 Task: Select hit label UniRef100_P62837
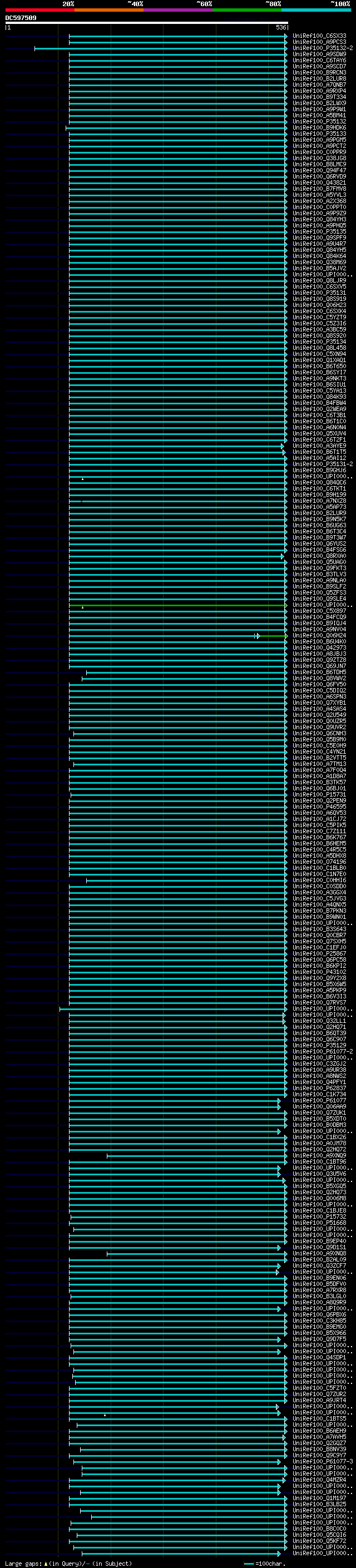[x=319, y=1089]
